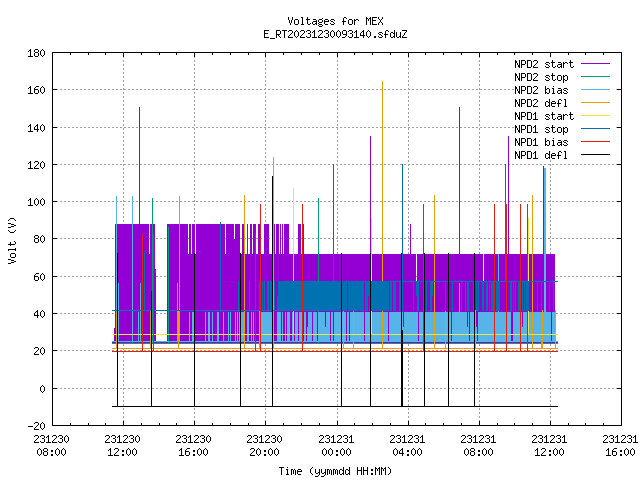Click the x-axis label 231230 08:00
This screenshot has width=640, height=480.
pyautogui.click(x=51, y=446)
